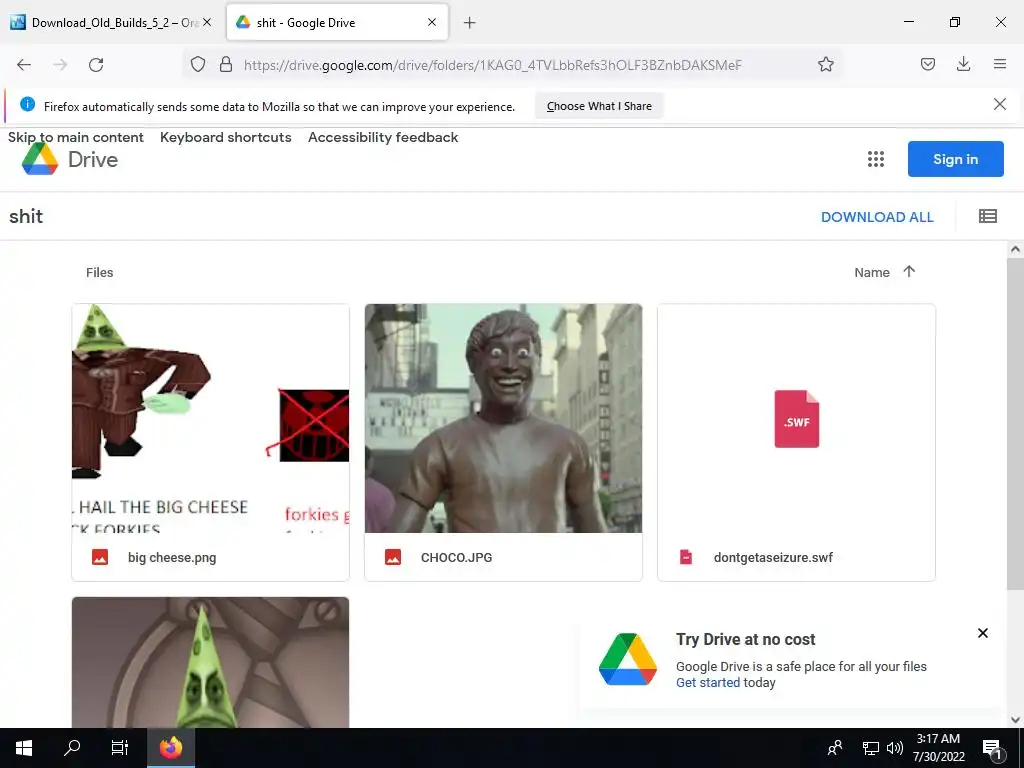This screenshot has width=1024, height=768.
Task: Open Windows taskbar search
Action: coord(72,748)
